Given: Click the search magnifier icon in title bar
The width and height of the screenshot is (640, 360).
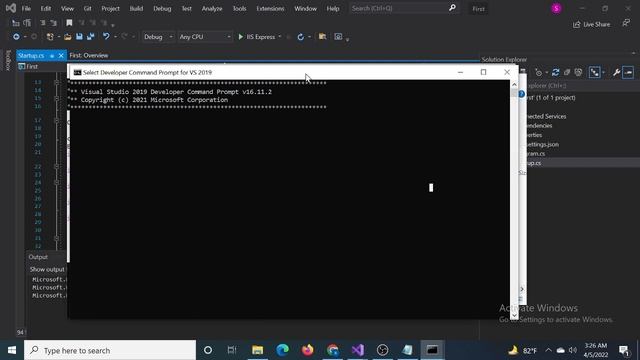Looking at the screenshot, I should pyautogui.click(x=452, y=8).
